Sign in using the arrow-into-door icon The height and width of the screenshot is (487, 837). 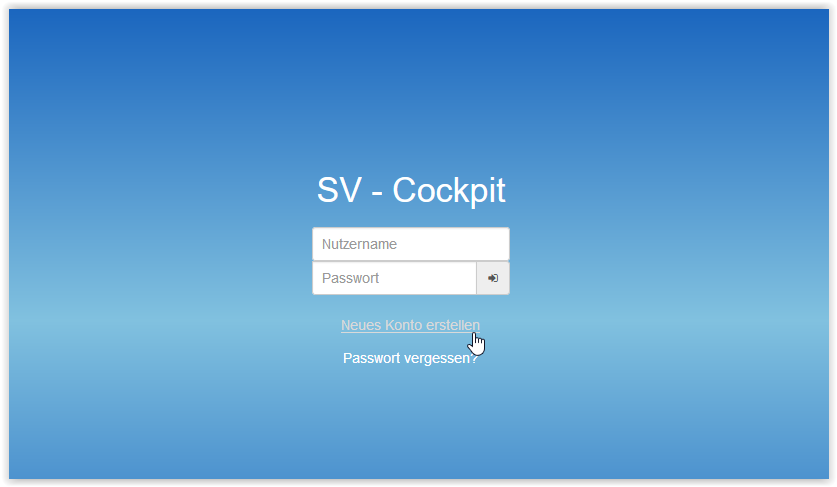(x=493, y=278)
